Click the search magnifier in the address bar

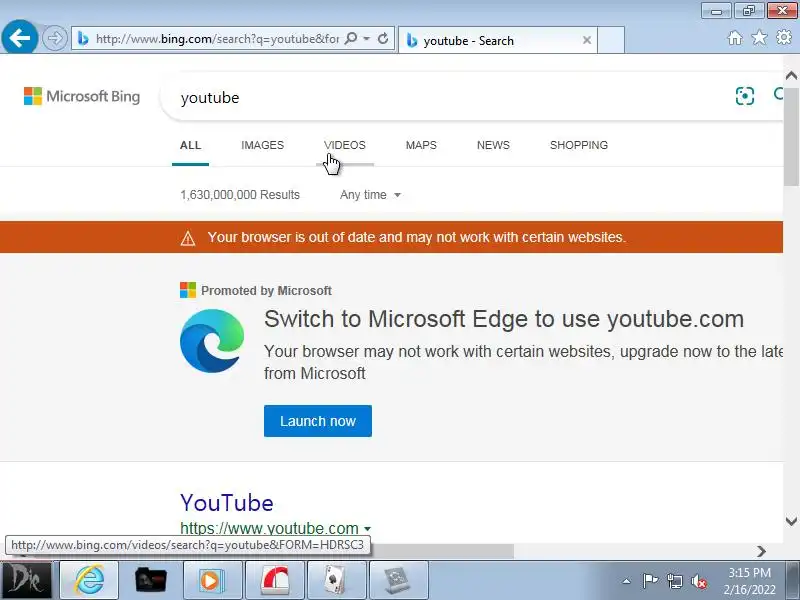click(351, 38)
